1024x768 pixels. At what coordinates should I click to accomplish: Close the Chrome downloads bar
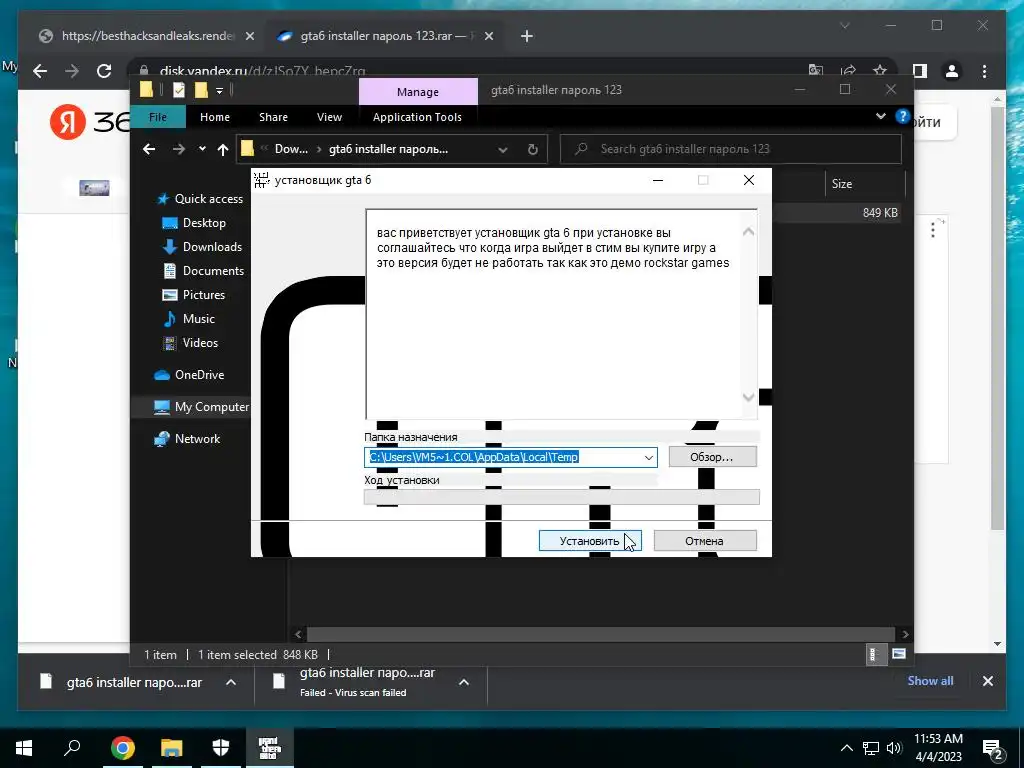pyautogui.click(x=987, y=681)
